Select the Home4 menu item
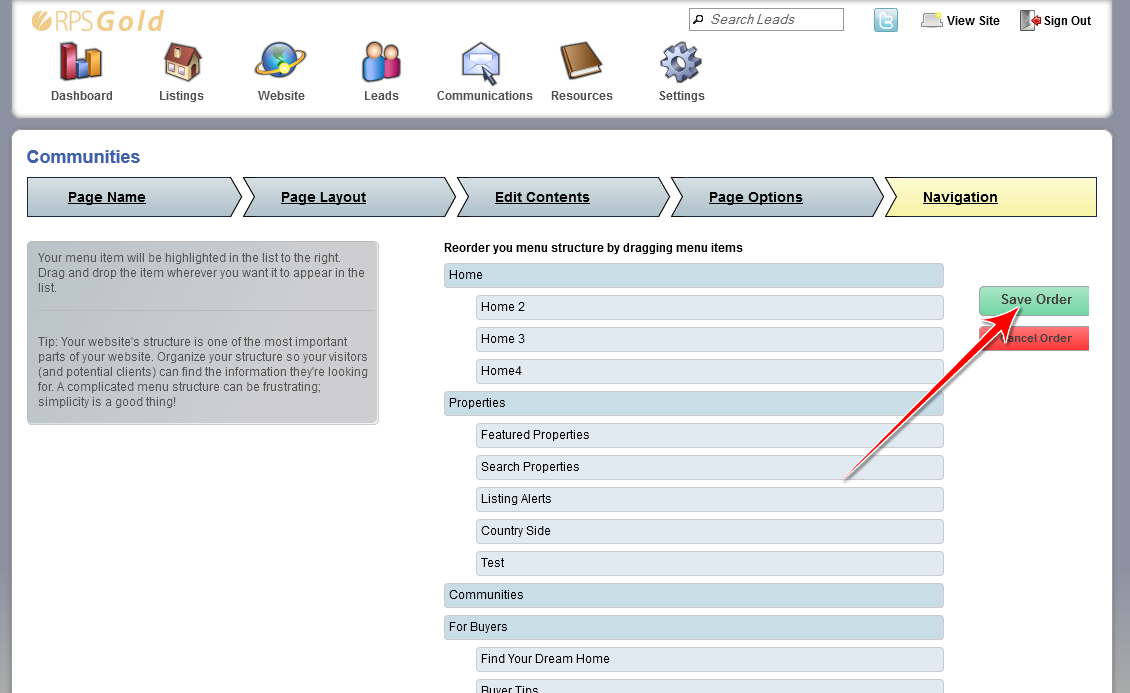The width and height of the screenshot is (1130, 693). point(710,371)
